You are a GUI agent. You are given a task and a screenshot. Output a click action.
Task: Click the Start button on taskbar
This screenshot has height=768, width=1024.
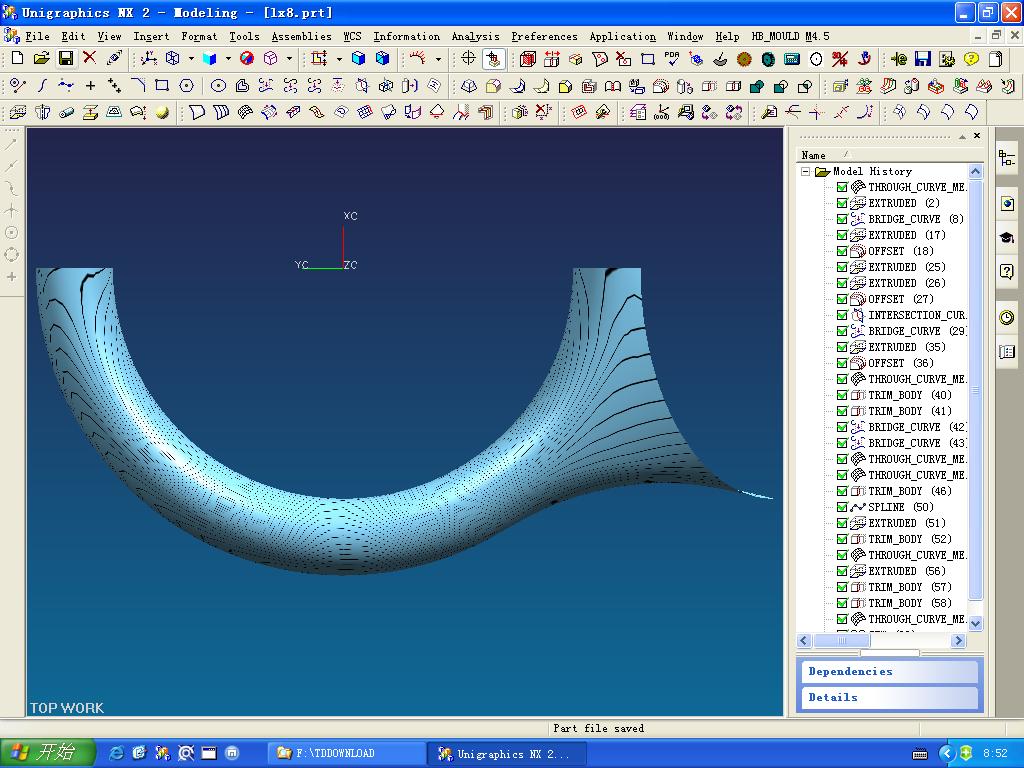48,753
